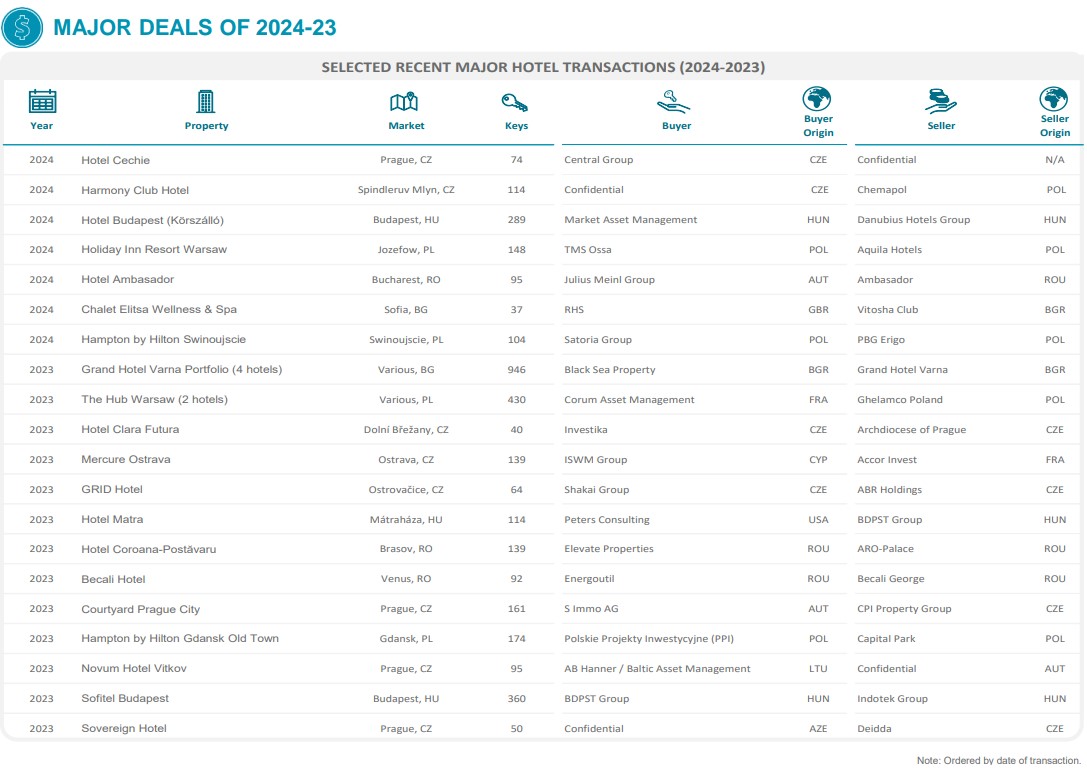The image size is (1087, 772).
Task: Click the Major Deals of 2024-23 title
Action: (195, 27)
